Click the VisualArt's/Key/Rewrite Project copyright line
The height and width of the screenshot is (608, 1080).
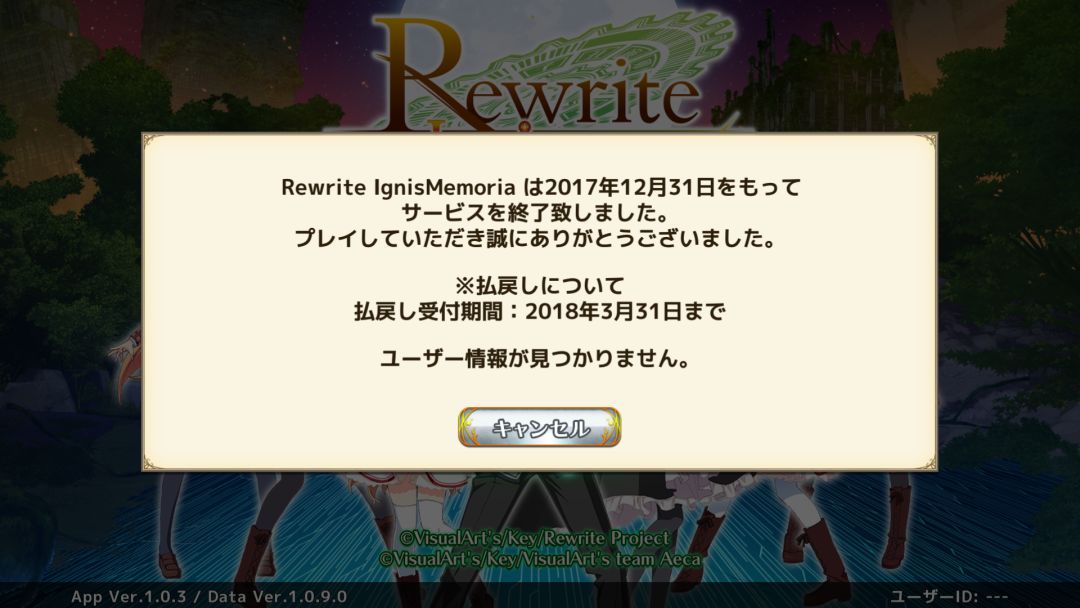pyautogui.click(x=534, y=538)
